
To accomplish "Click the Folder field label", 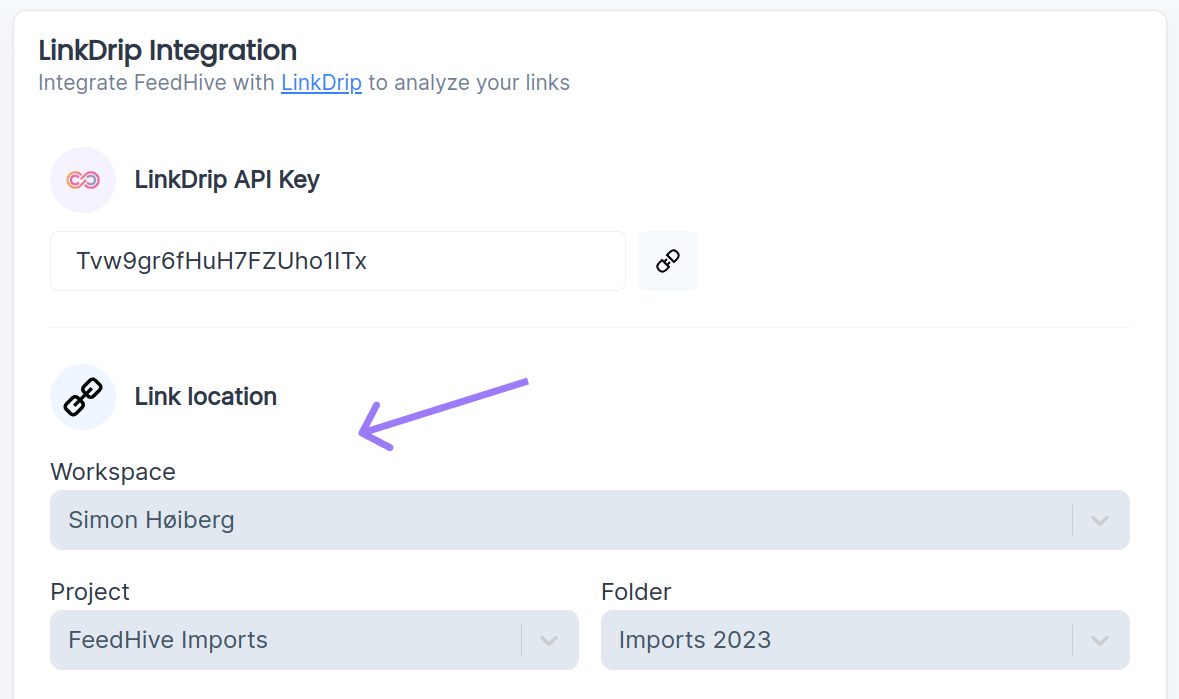I will (636, 592).
